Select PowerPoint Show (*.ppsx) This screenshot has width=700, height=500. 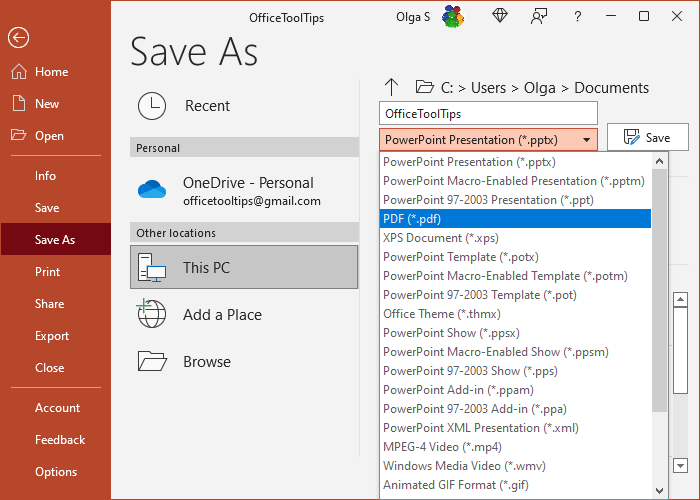[x=515, y=333]
